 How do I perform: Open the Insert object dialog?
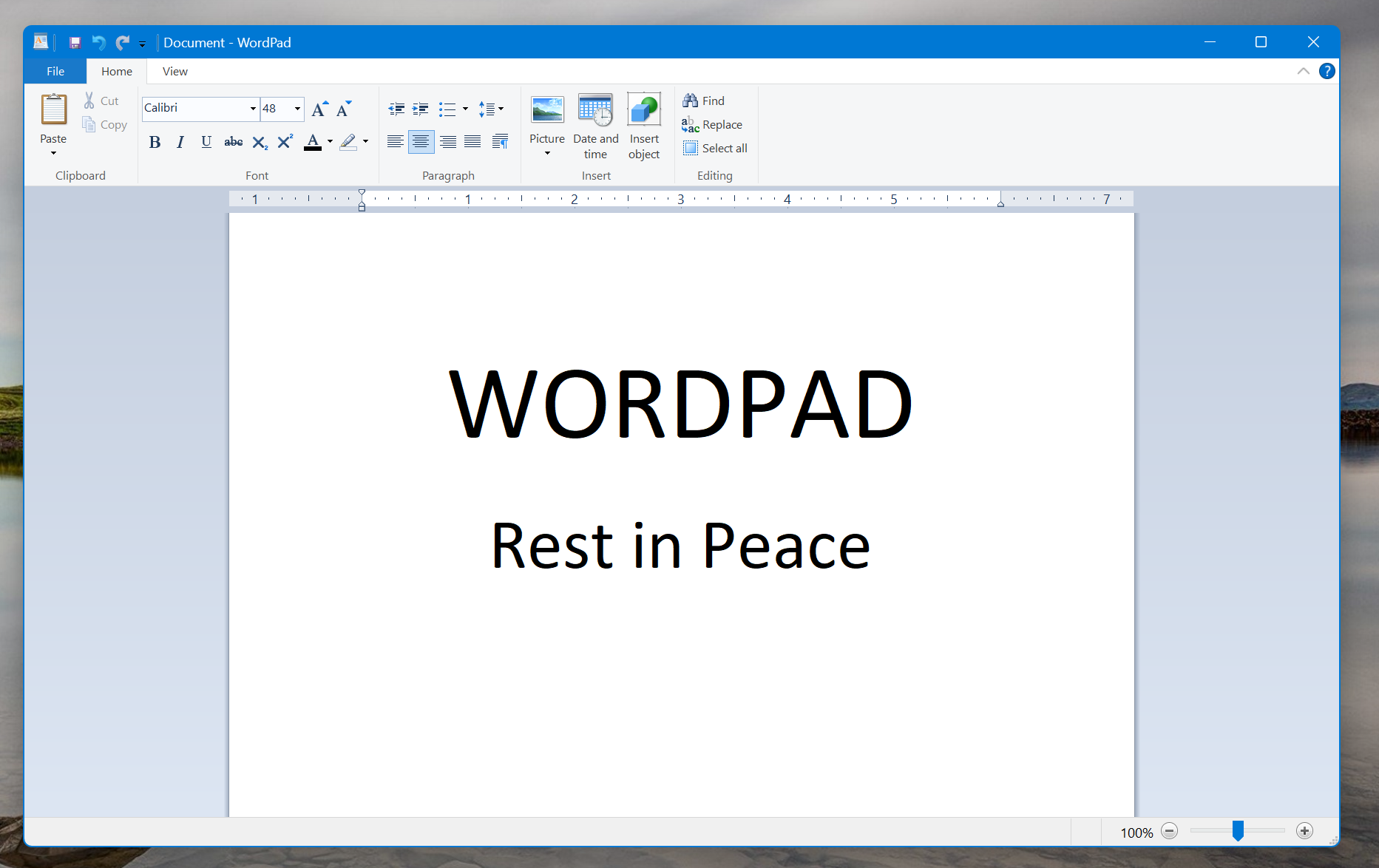click(643, 126)
